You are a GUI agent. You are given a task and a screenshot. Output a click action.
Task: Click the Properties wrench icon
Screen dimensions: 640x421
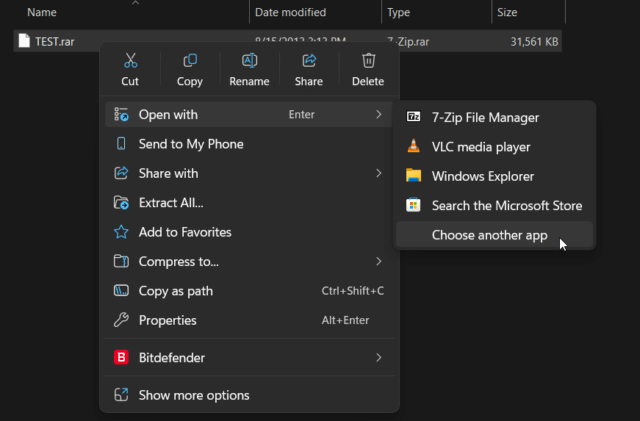(121, 320)
